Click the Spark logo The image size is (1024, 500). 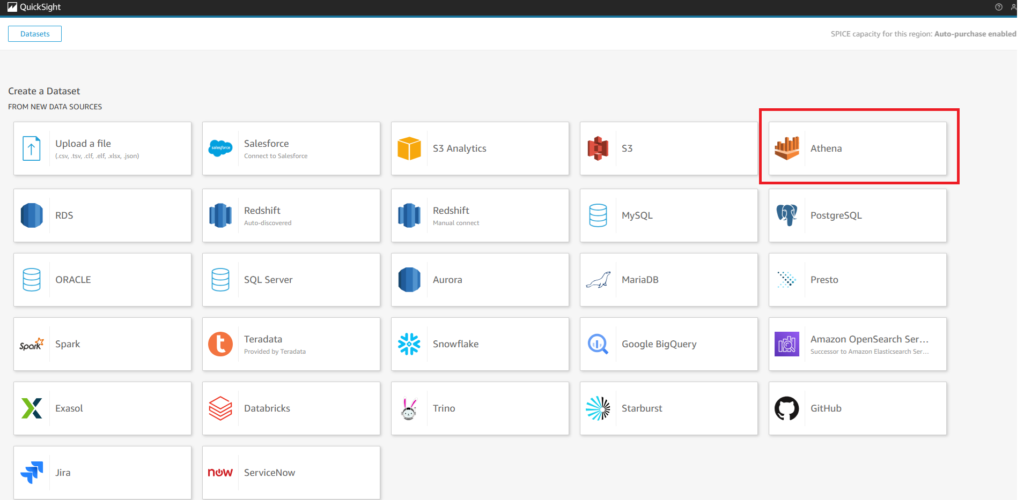tap(31, 344)
